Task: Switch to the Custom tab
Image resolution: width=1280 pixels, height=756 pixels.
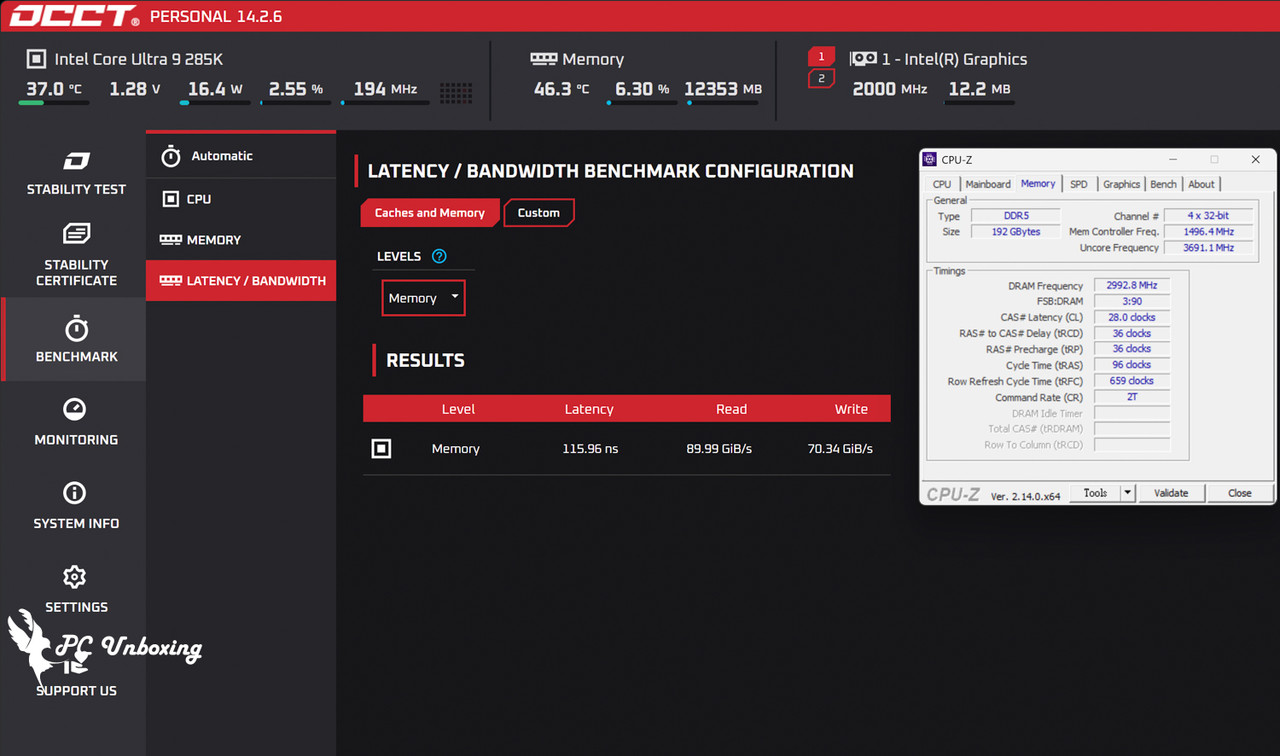Action: point(539,213)
